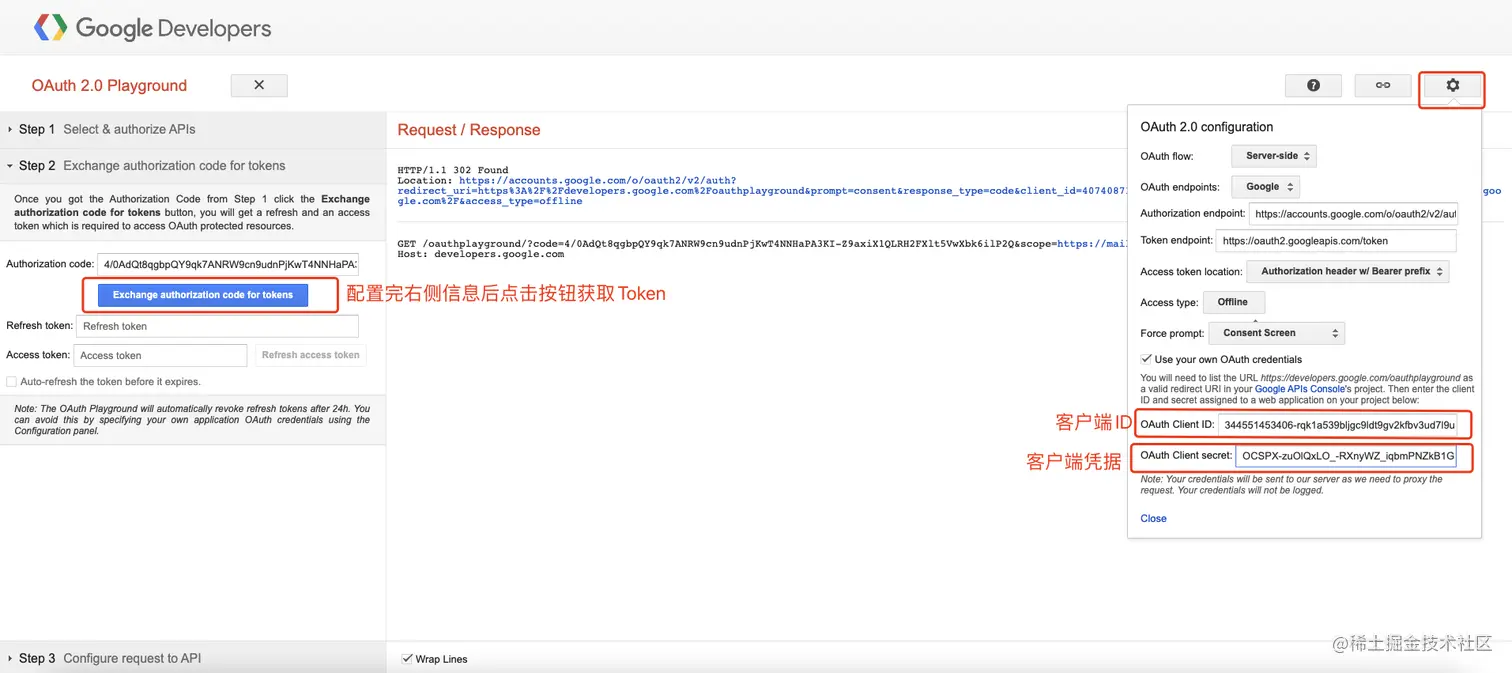Click the HTTP/1.1 302 Found text
The width and height of the screenshot is (1512, 673).
point(453,171)
